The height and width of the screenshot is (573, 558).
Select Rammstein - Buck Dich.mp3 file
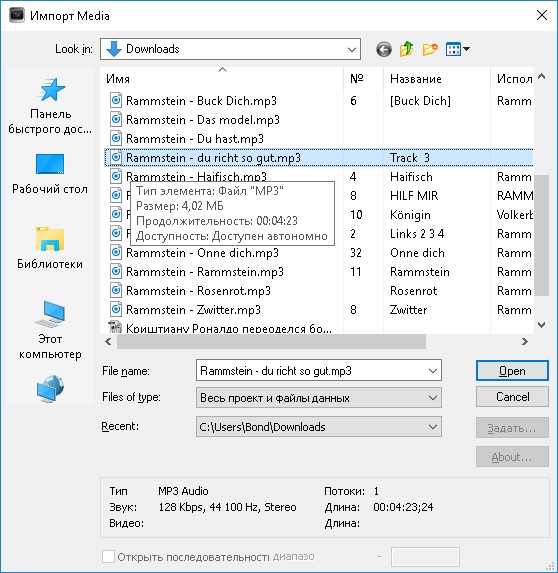(x=201, y=100)
